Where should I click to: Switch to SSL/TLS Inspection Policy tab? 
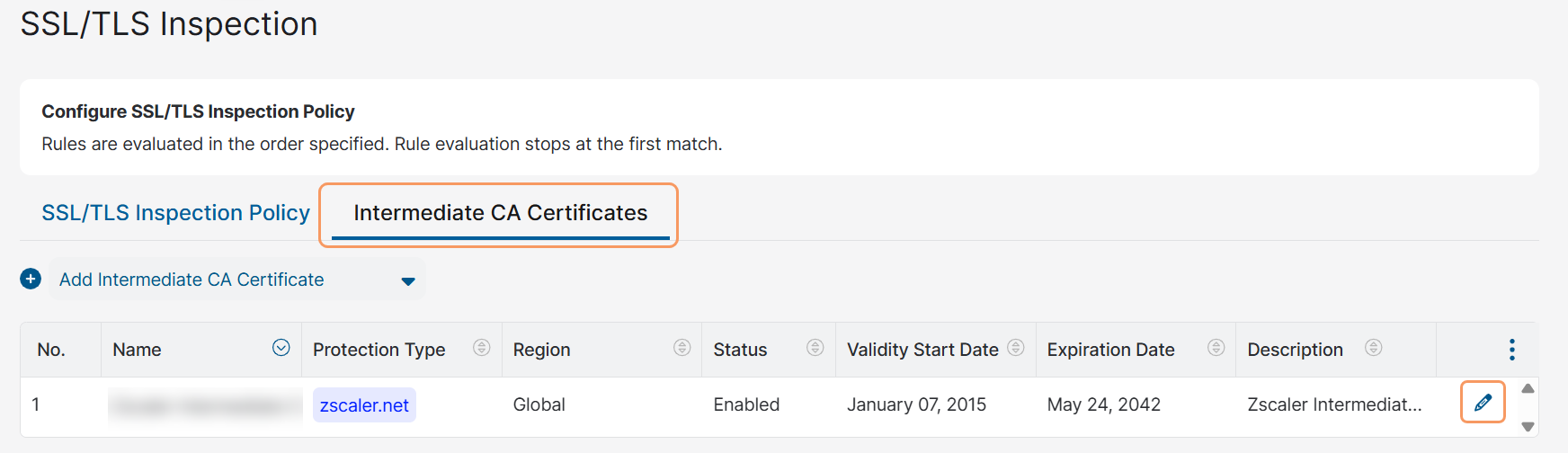click(175, 213)
